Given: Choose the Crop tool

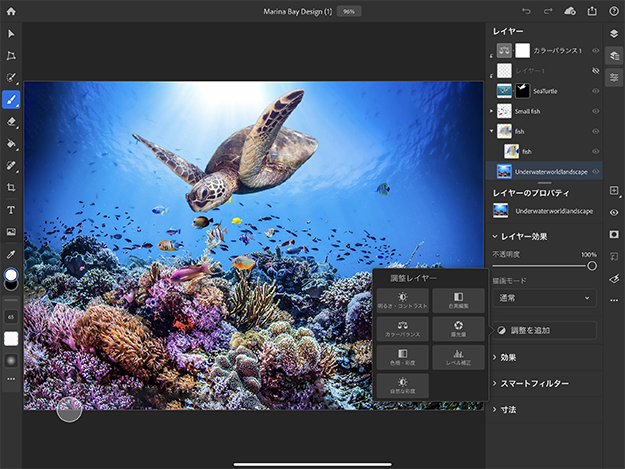Looking at the screenshot, I should tap(11, 187).
